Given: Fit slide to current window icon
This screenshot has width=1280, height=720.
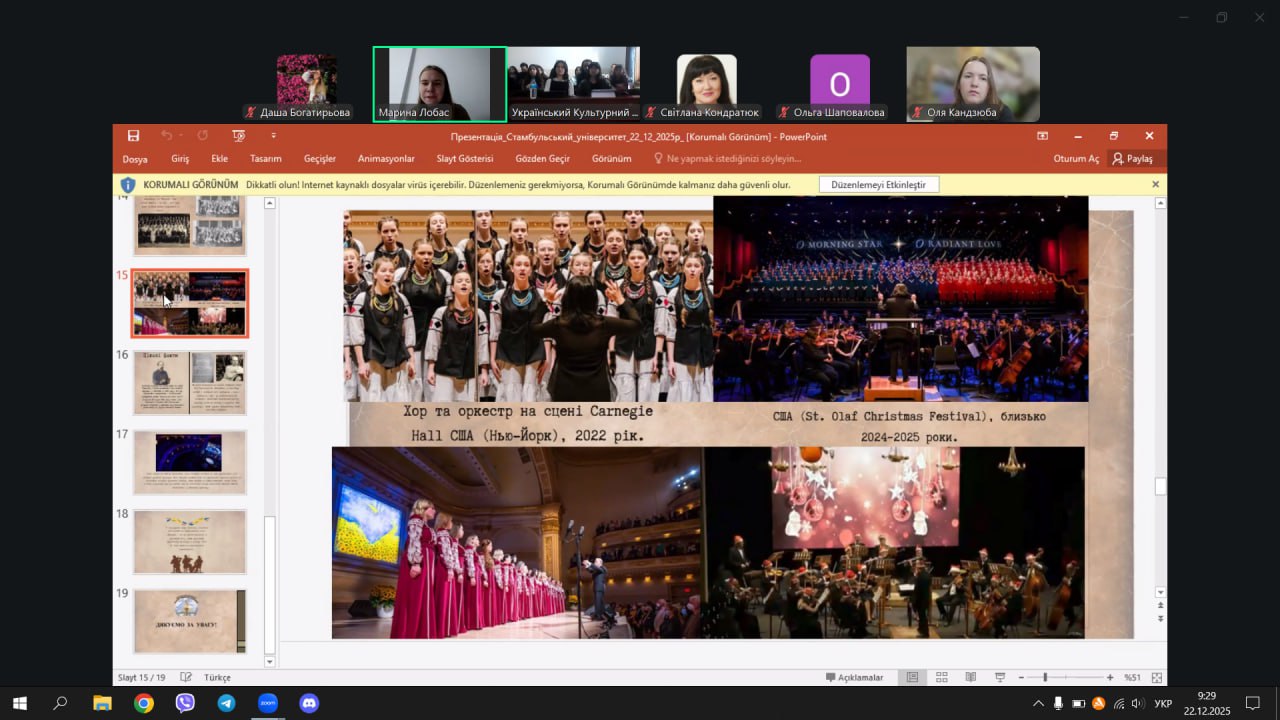Looking at the screenshot, I should click(1157, 677).
